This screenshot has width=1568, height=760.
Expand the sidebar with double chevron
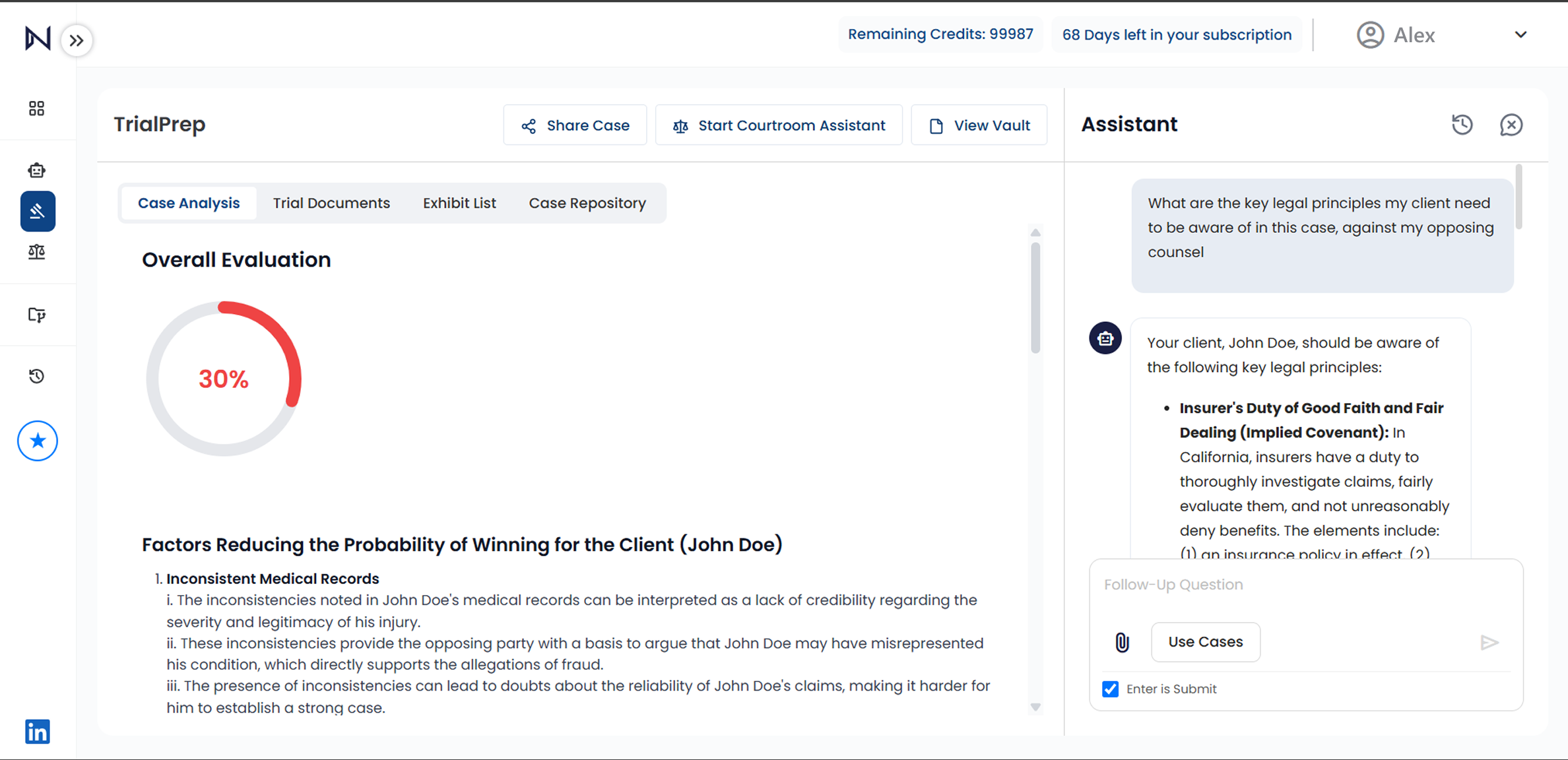(77, 40)
